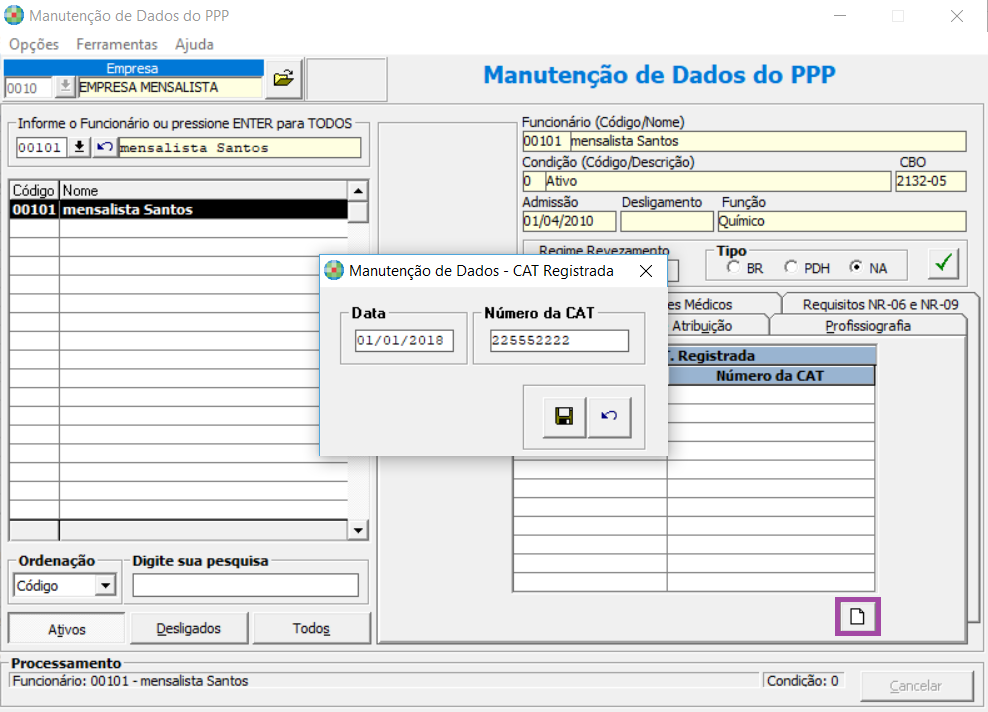Click the Desligamento date field
The width and height of the screenshot is (988, 712).
667,221
